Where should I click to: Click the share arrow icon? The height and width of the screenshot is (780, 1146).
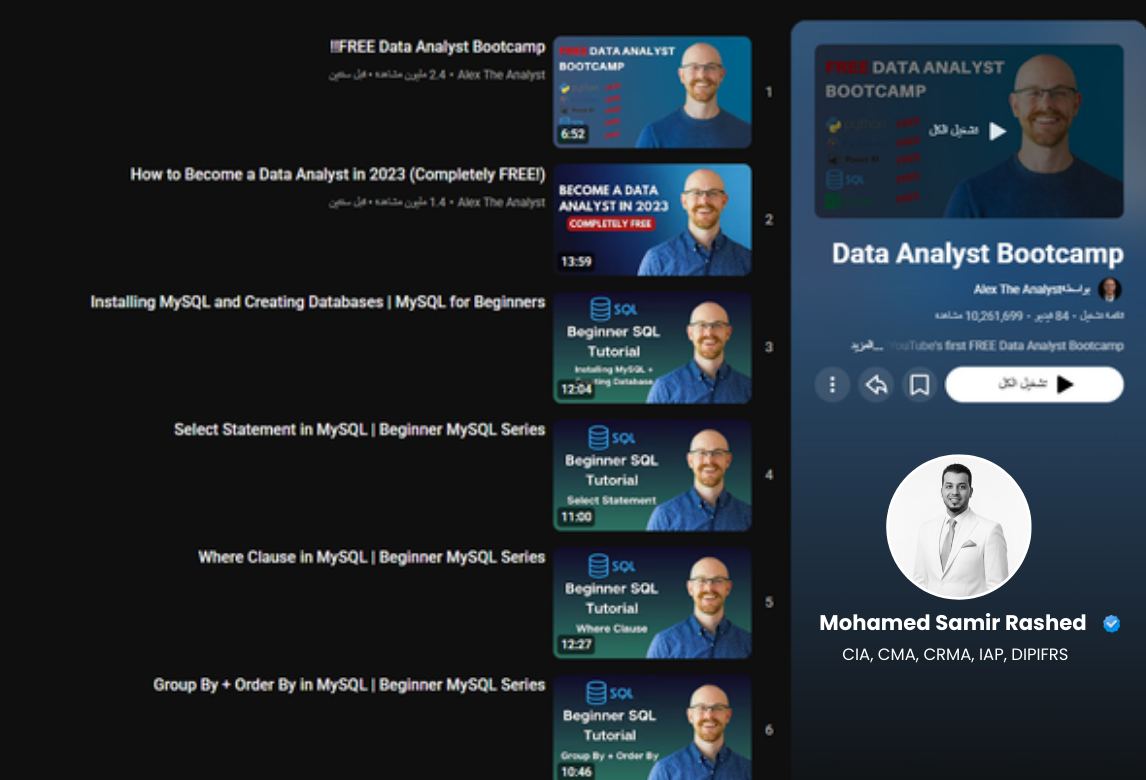tap(876, 385)
